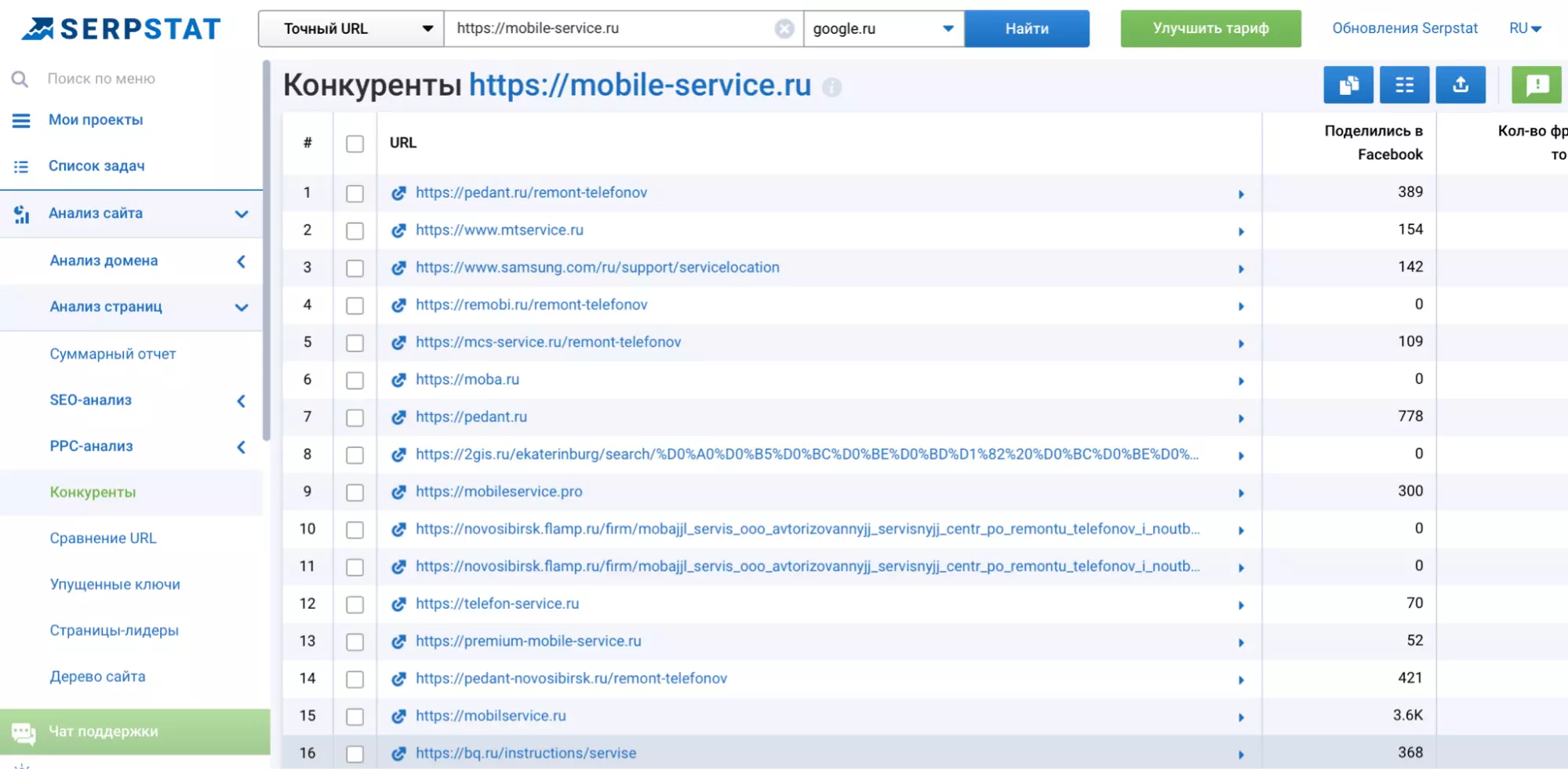Open the RU language dropdown
Image resolution: width=1568 pixels, height=769 pixels.
point(1525,29)
